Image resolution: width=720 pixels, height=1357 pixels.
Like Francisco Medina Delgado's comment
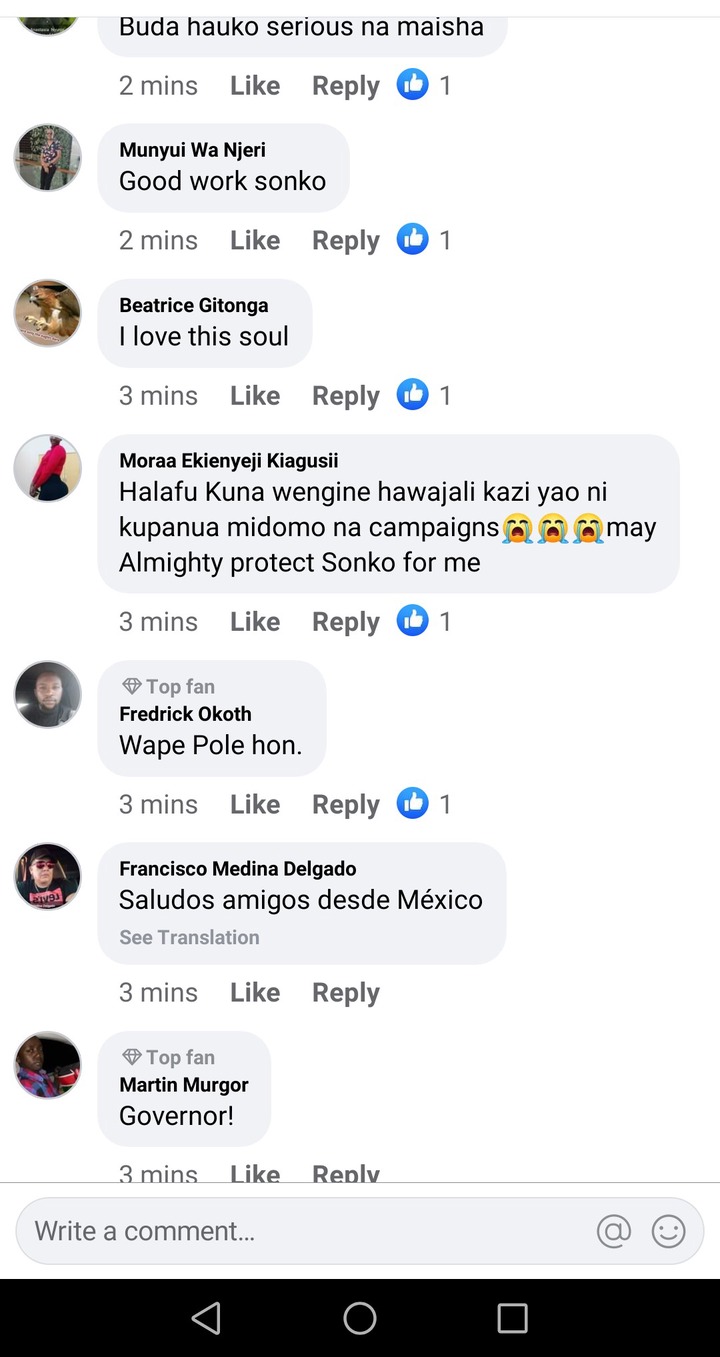(255, 992)
